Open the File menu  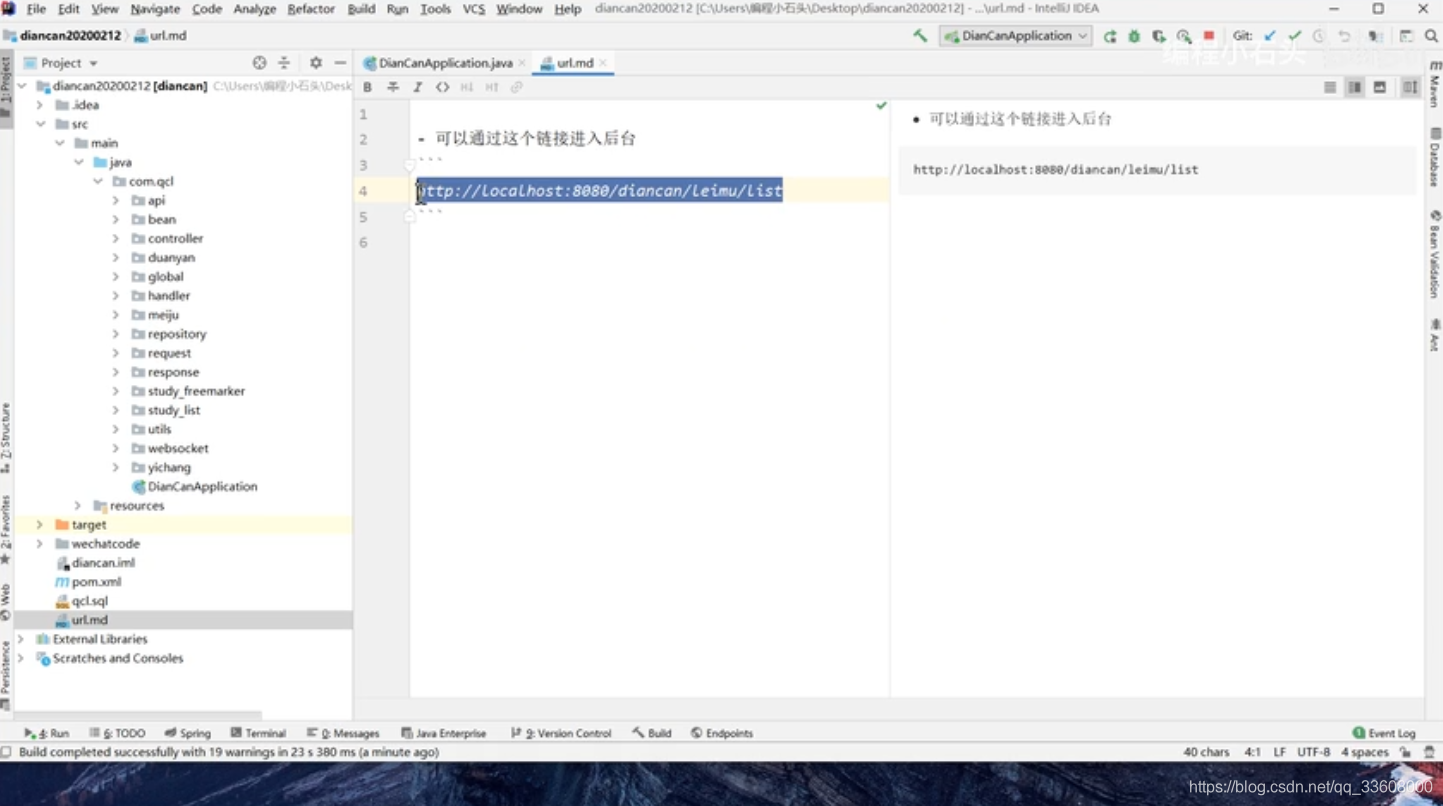(x=36, y=9)
